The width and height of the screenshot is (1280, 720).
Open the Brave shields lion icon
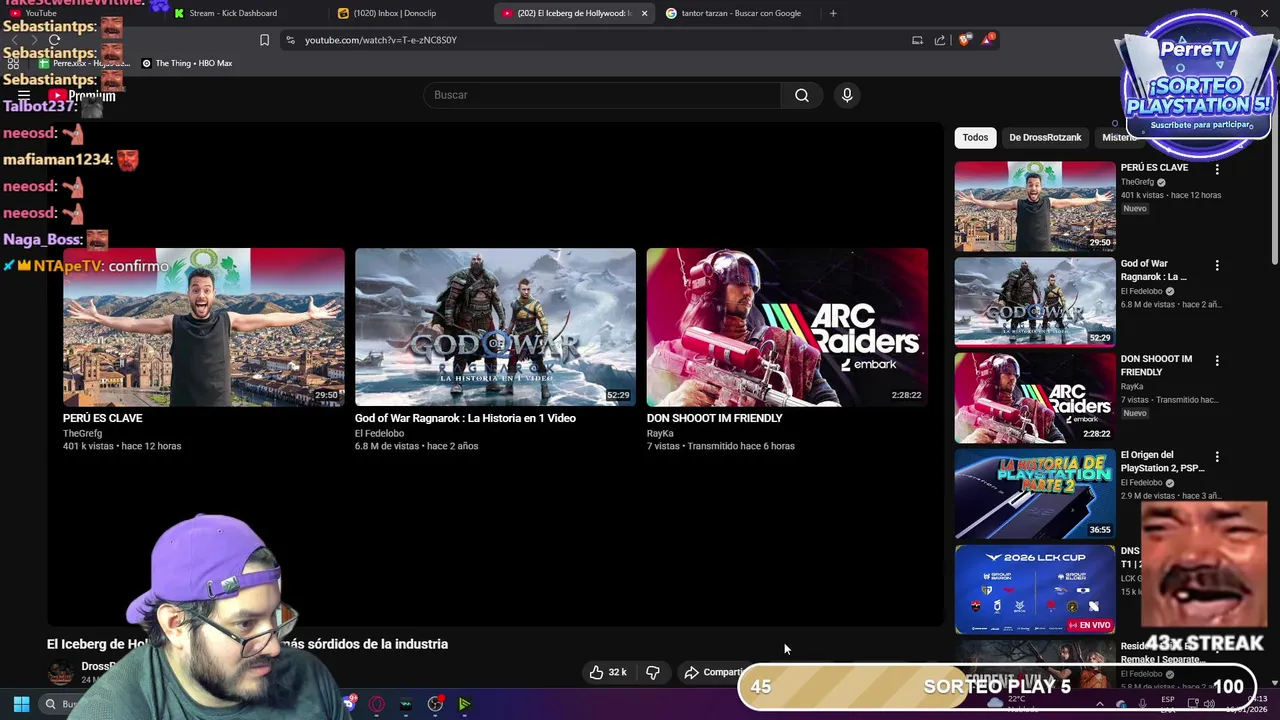[965, 40]
